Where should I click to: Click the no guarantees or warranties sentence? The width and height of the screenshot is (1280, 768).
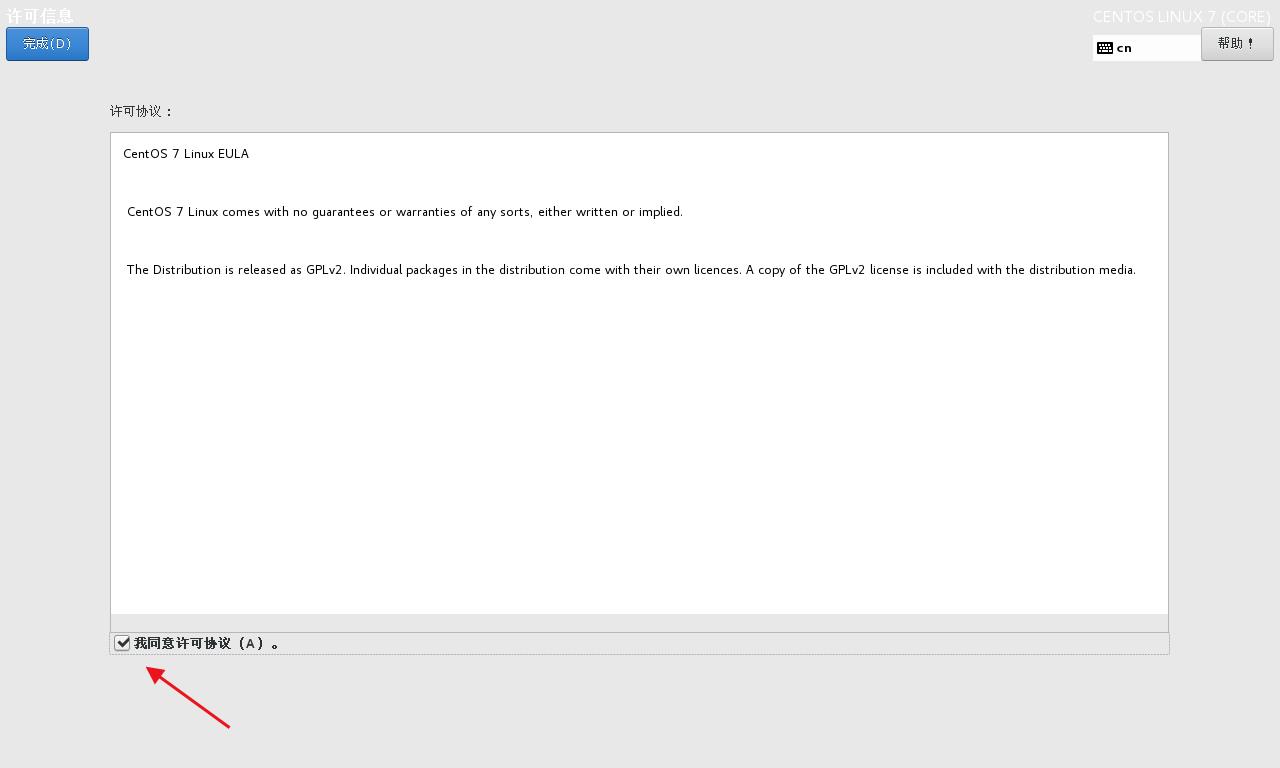tap(405, 212)
